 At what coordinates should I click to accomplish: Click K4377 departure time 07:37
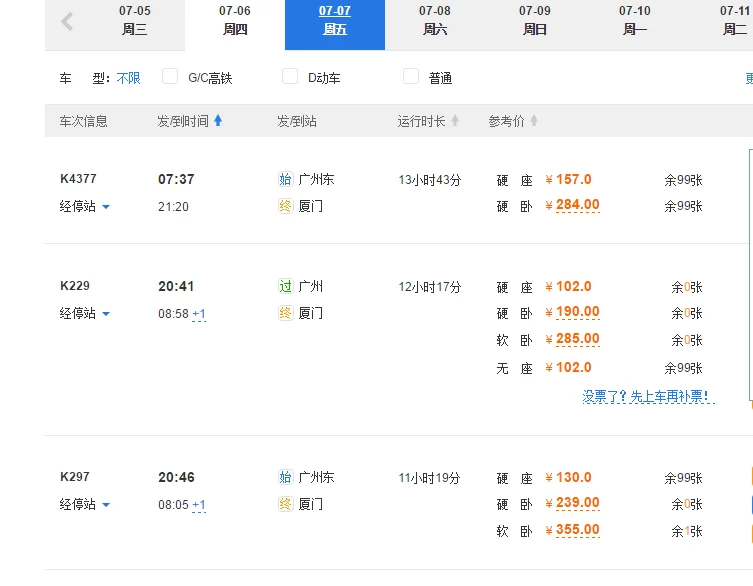click(176, 179)
